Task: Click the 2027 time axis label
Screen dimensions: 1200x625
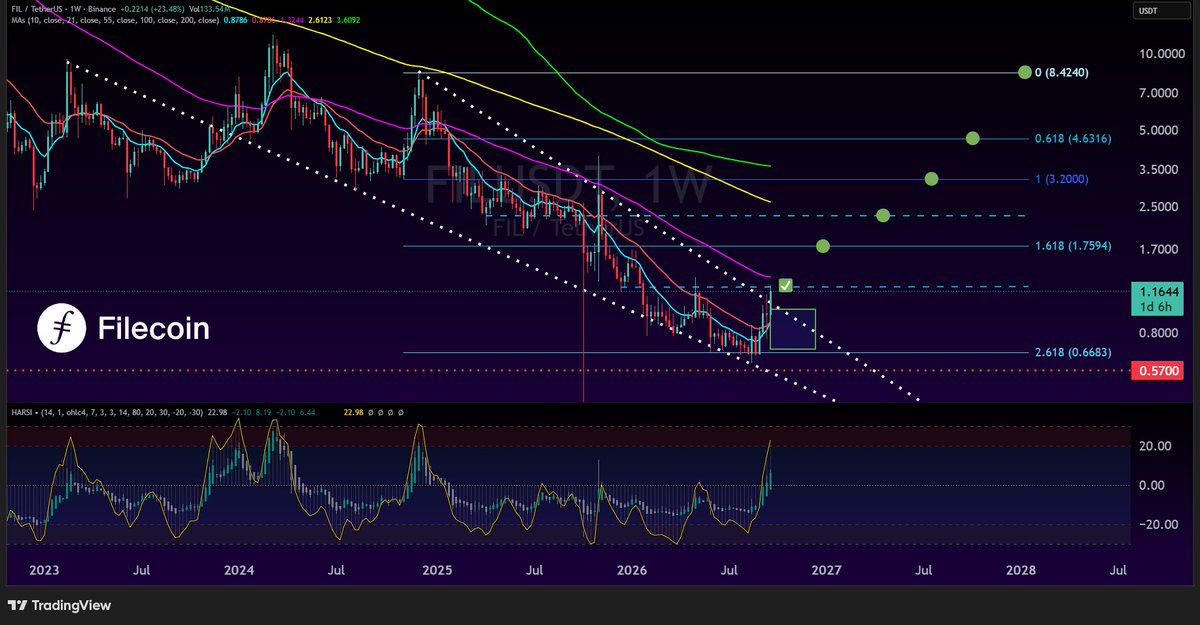Action: 826,571
